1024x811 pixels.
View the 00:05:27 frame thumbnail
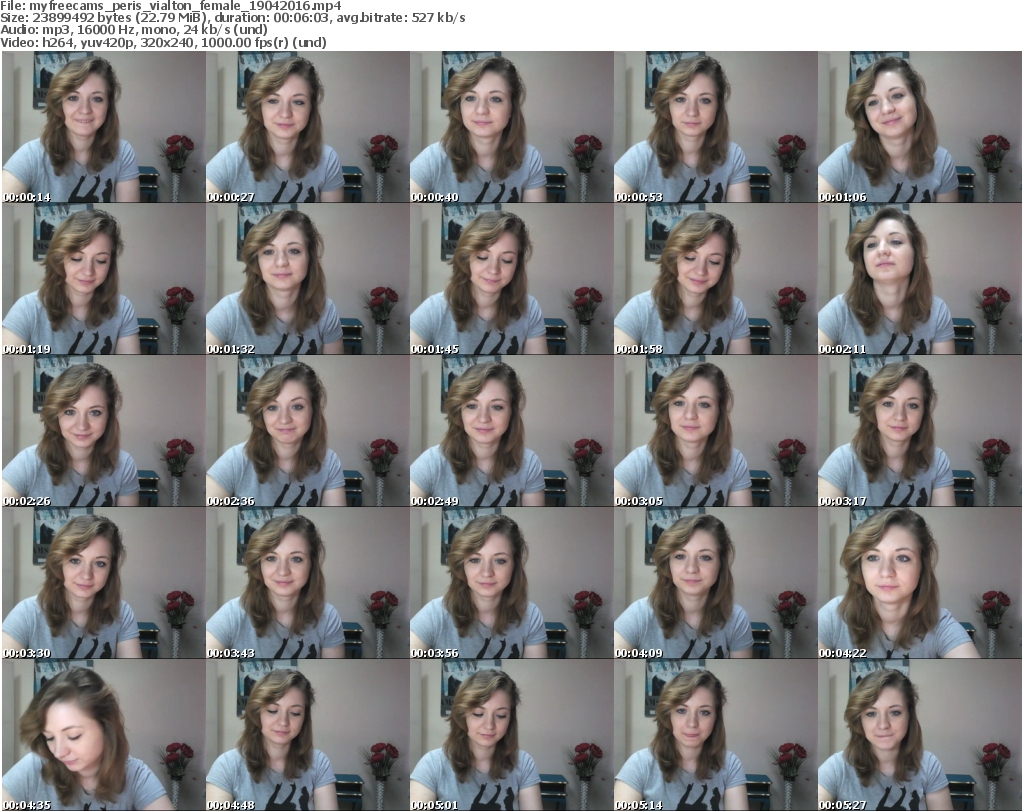tap(920, 735)
